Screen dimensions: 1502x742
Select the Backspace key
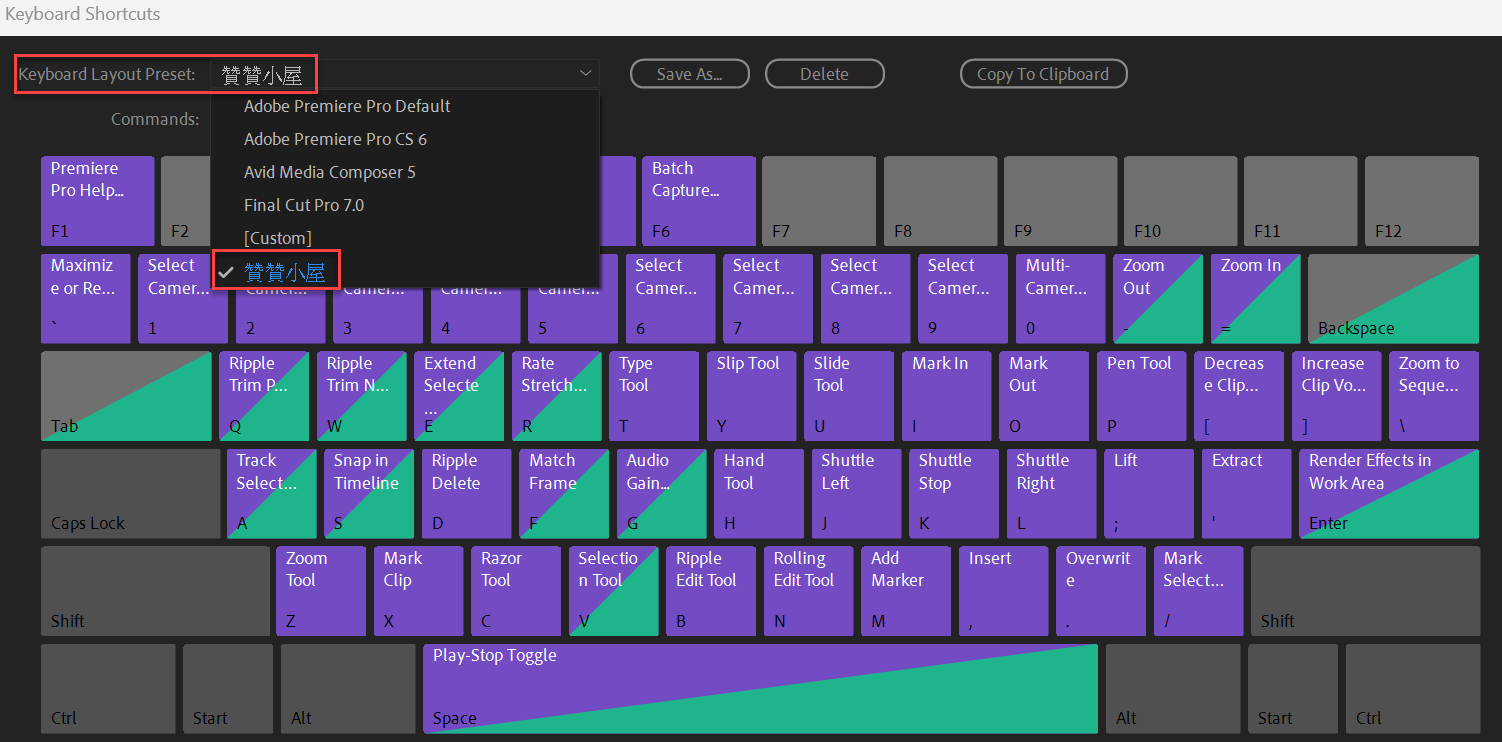(x=1393, y=298)
